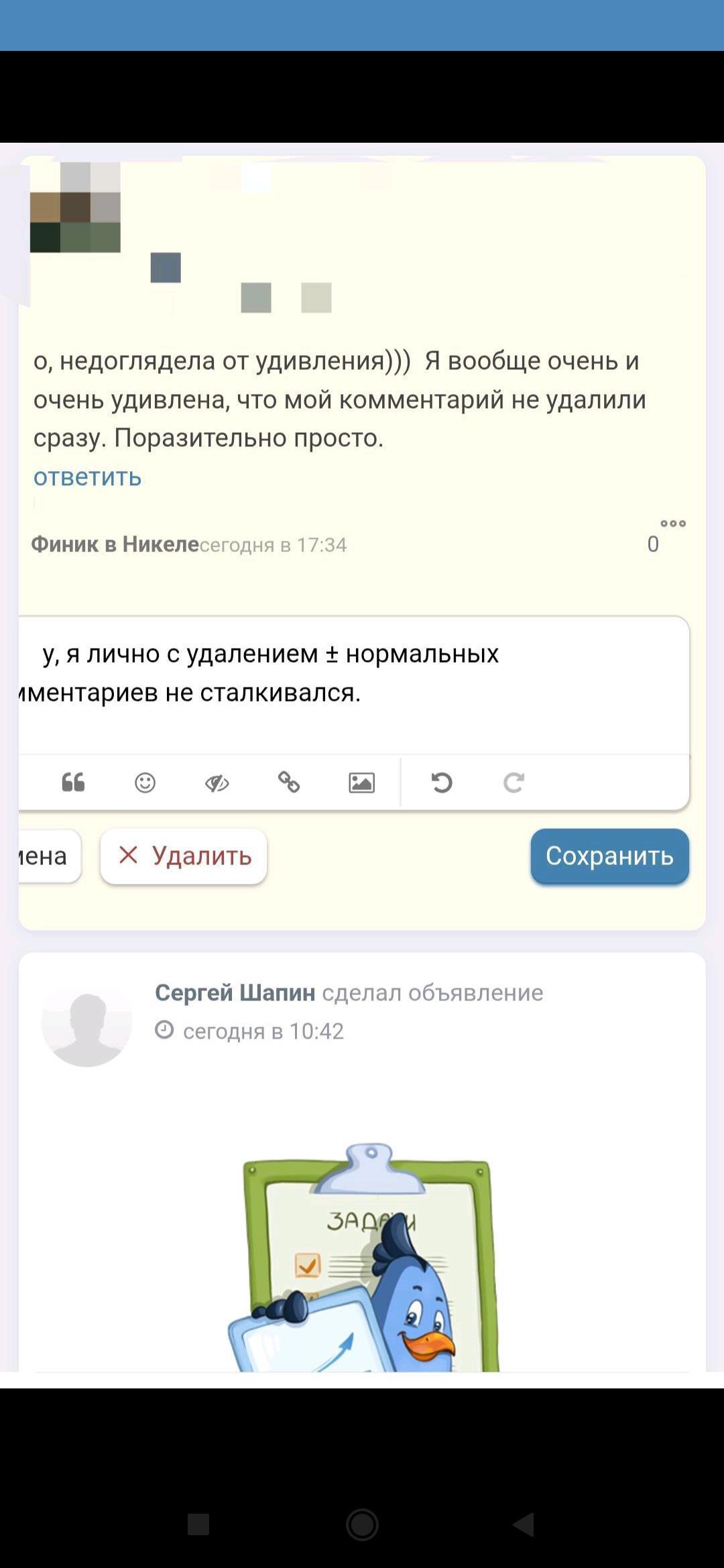Open the Финик в Никеле author profile
724x1568 pixels.
pyautogui.click(x=115, y=544)
